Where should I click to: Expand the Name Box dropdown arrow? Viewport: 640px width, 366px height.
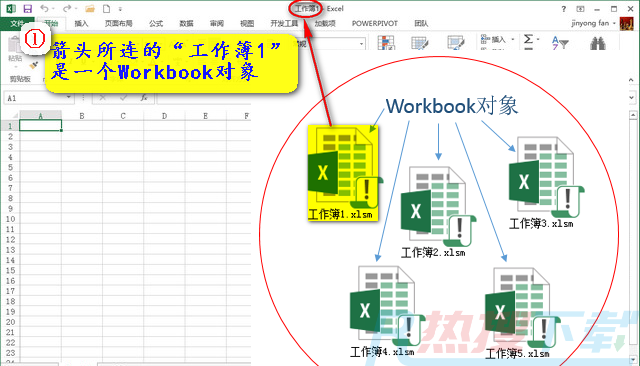click(x=69, y=98)
